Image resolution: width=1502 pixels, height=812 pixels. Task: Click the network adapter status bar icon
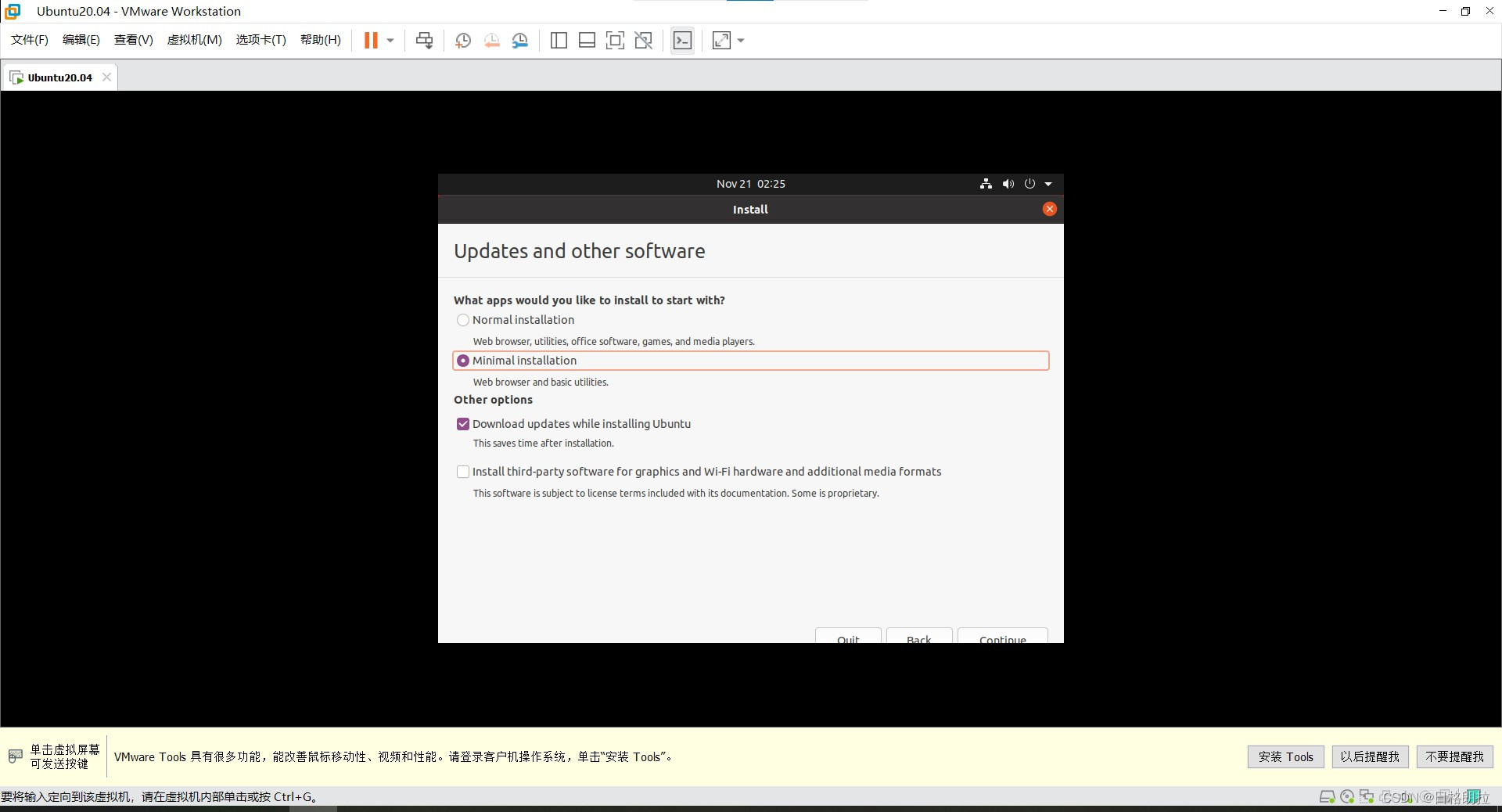click(x=1367, y=796)
